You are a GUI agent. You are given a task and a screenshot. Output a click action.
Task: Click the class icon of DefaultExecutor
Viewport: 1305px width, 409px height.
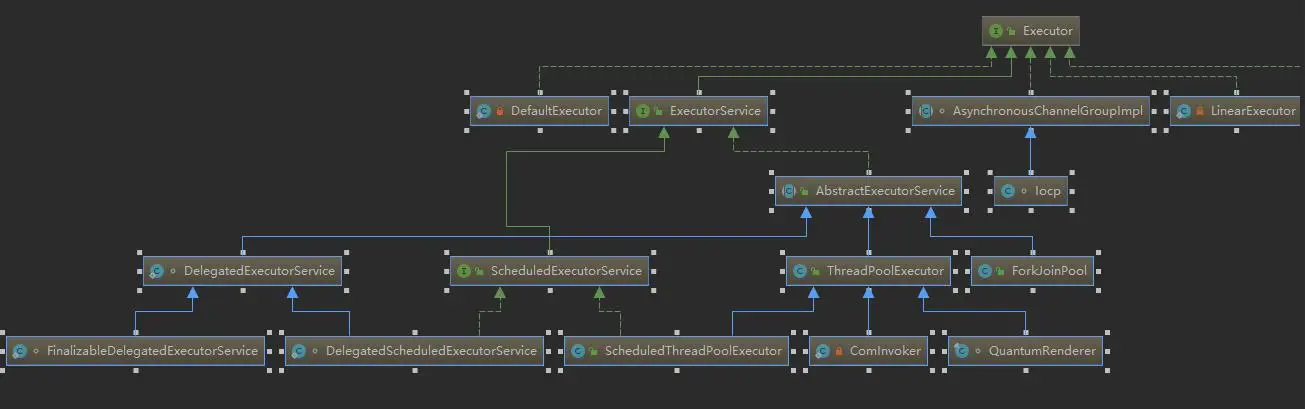484,111
